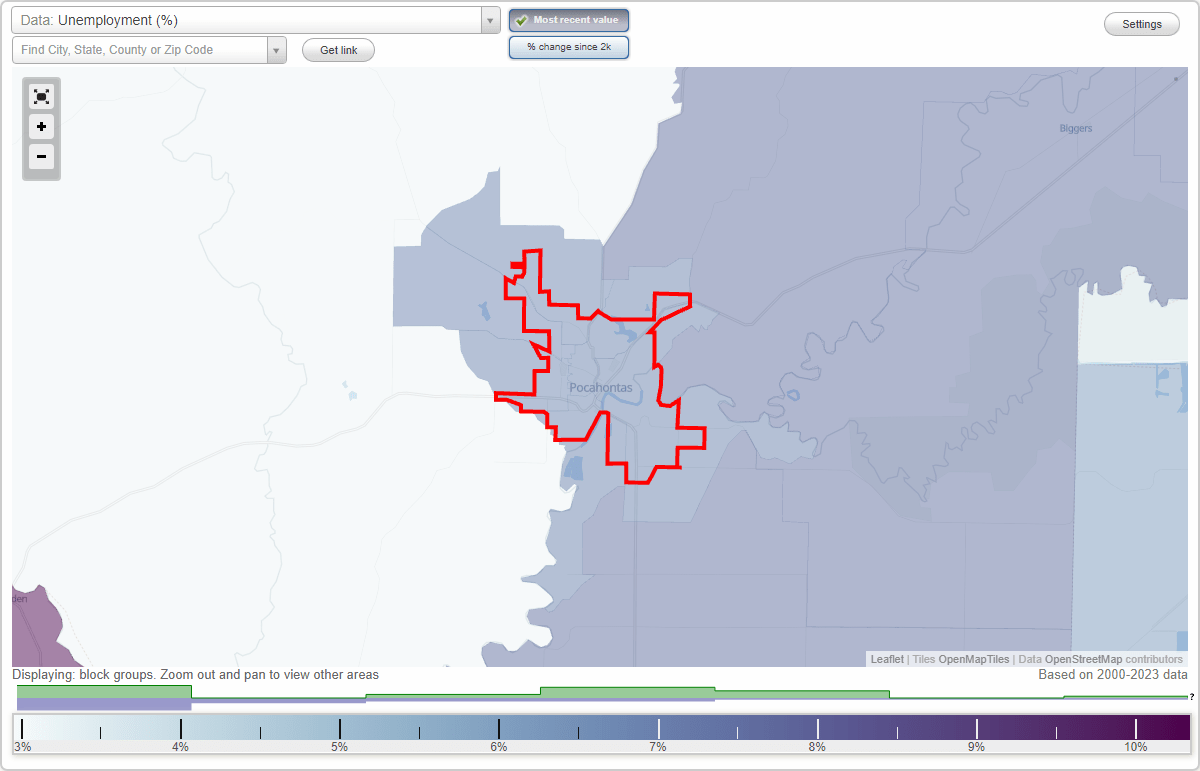Viewport: 1200px width, 771px height.
Task: Switch back to the "Most recent value" tab
Action: (569, 19)
